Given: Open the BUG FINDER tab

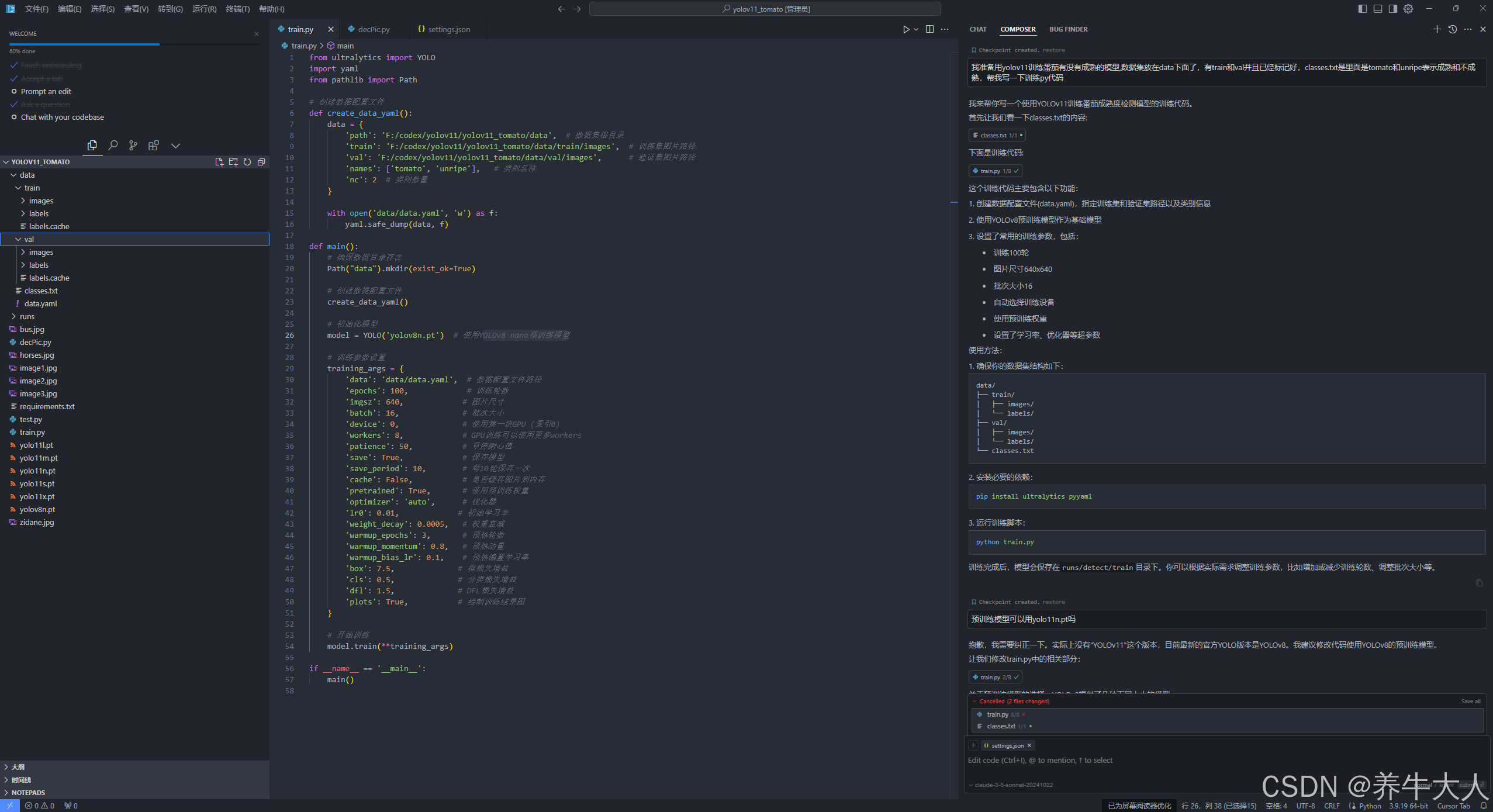Looking at the screenshot, I should [x=1068, y=29].
